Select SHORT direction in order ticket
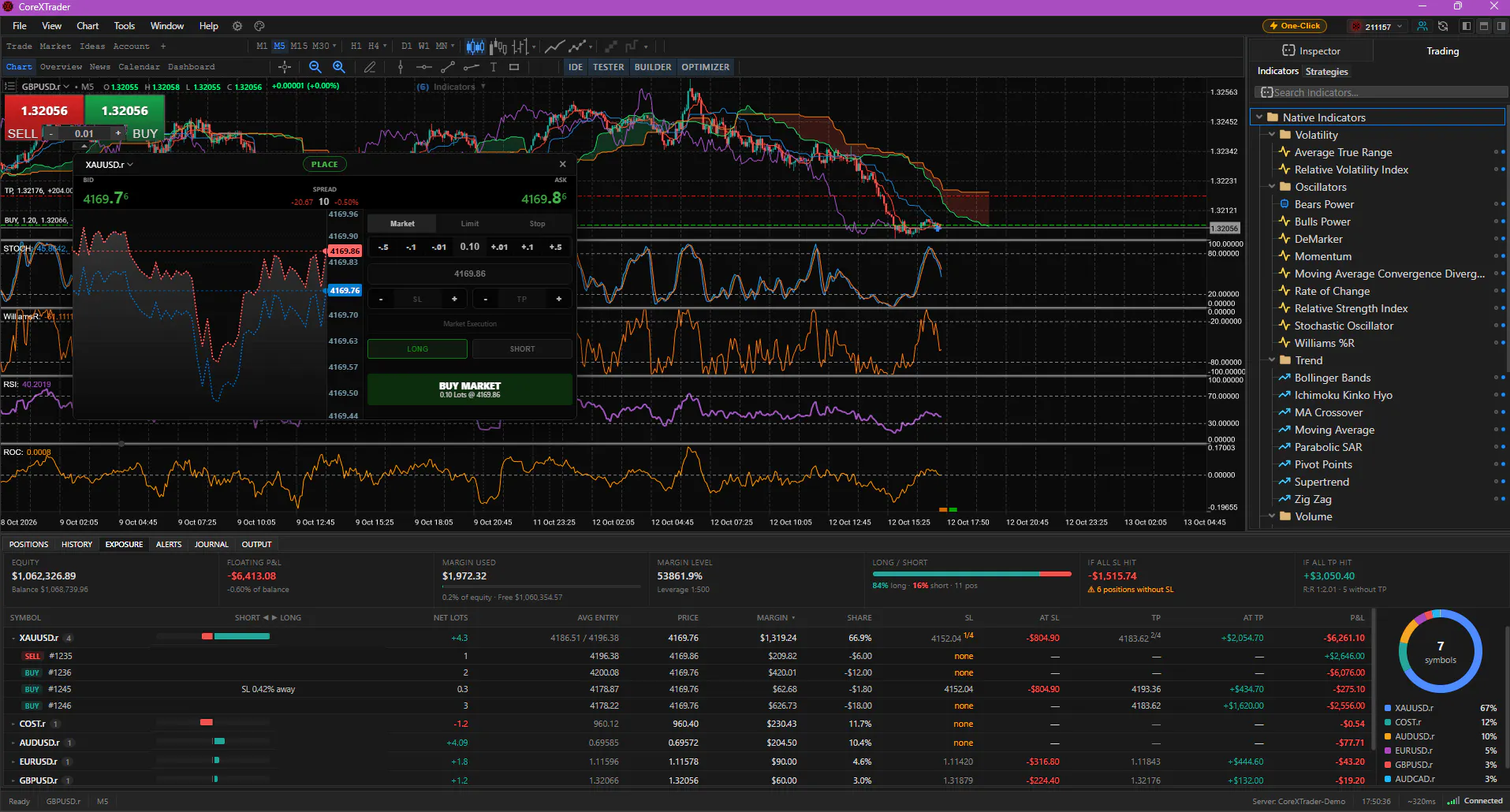Viewport: 1510px width, 812px height. [x=522, y=348]
